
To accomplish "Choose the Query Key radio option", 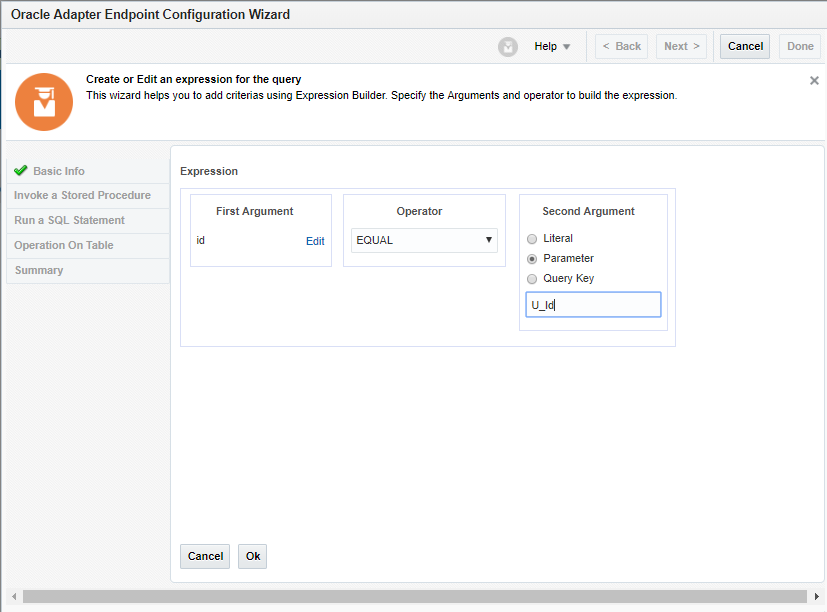I will (x=532, y=278).
